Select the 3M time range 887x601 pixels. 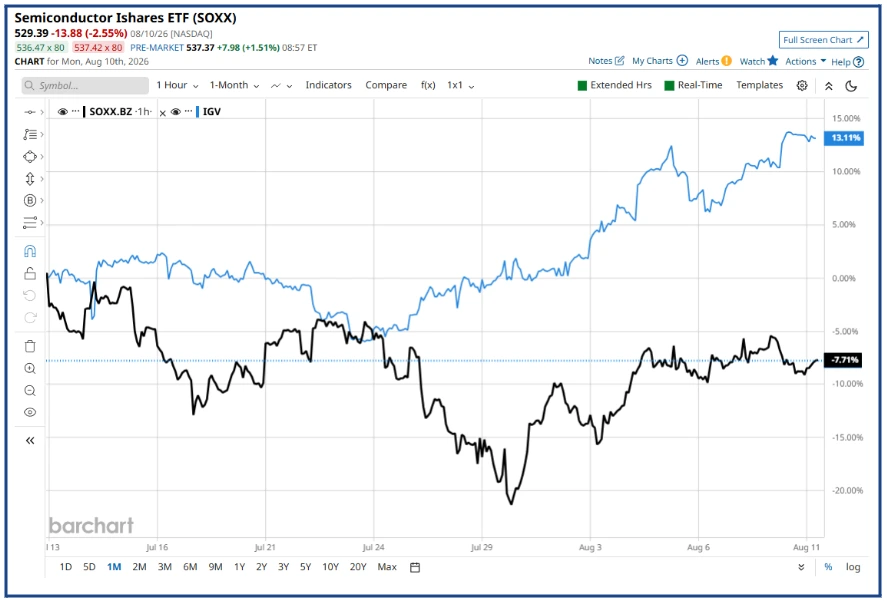click(165, 566)
